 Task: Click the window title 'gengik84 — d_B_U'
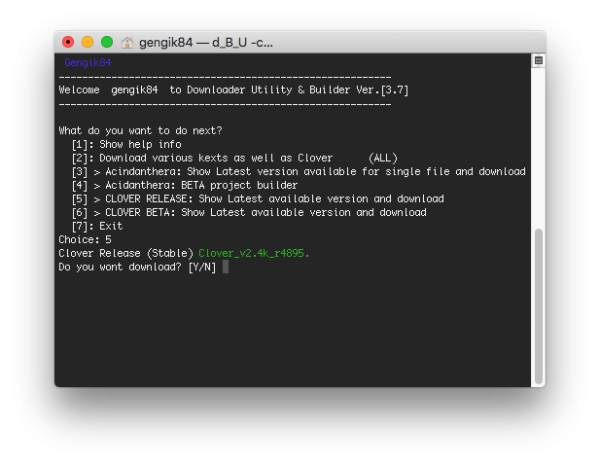tap(193, 42)
